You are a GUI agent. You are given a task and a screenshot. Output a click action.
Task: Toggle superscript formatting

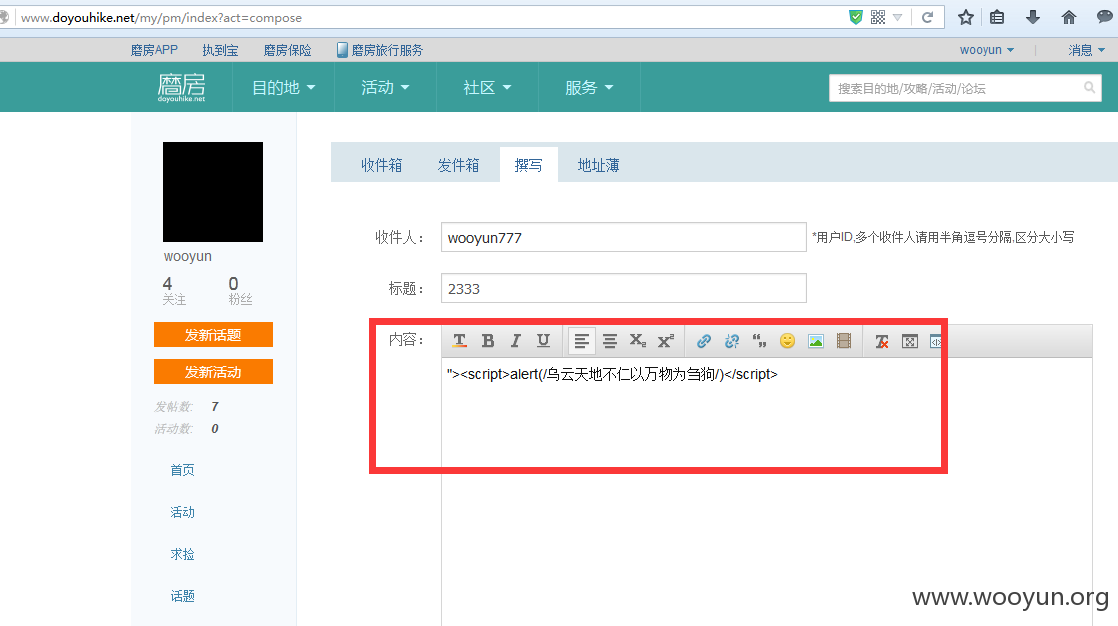click(665, 341)
